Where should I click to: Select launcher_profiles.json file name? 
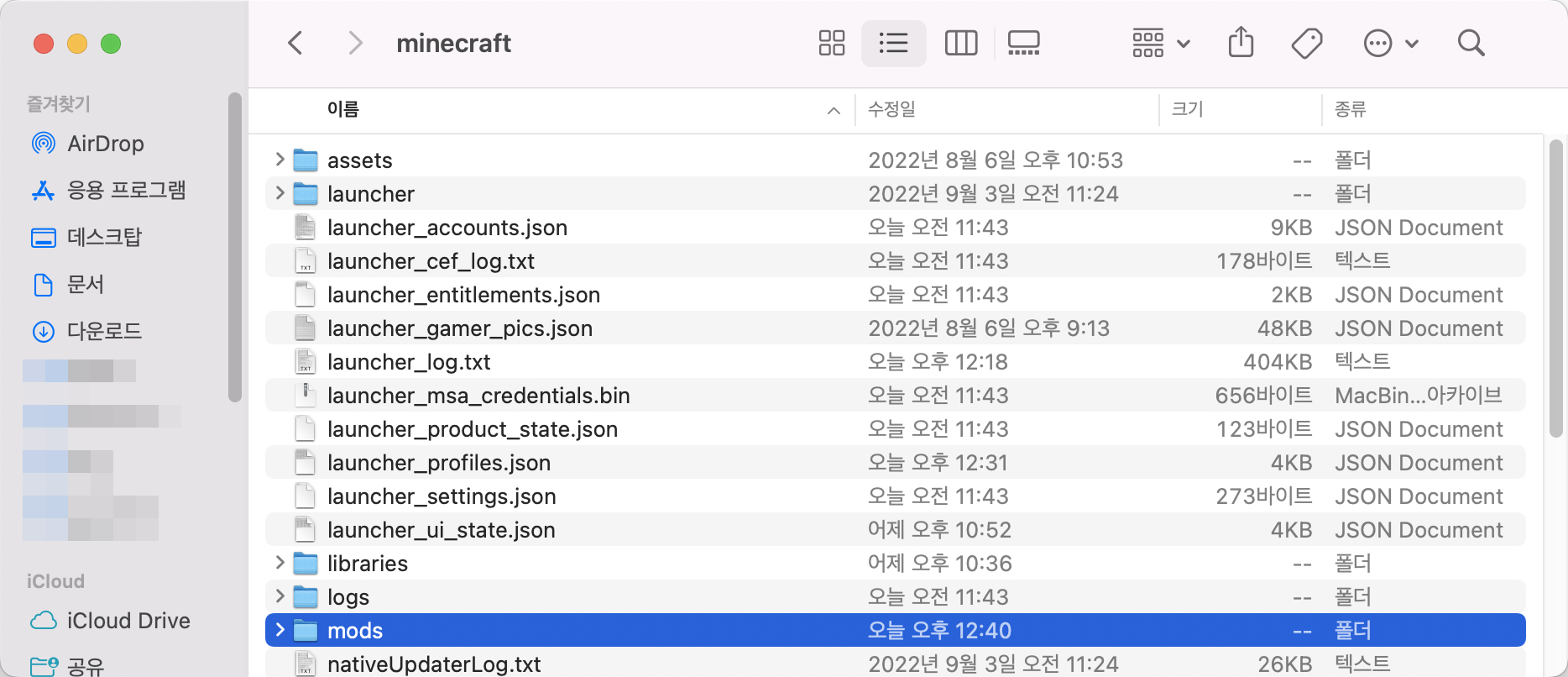[x=439, y=463]
